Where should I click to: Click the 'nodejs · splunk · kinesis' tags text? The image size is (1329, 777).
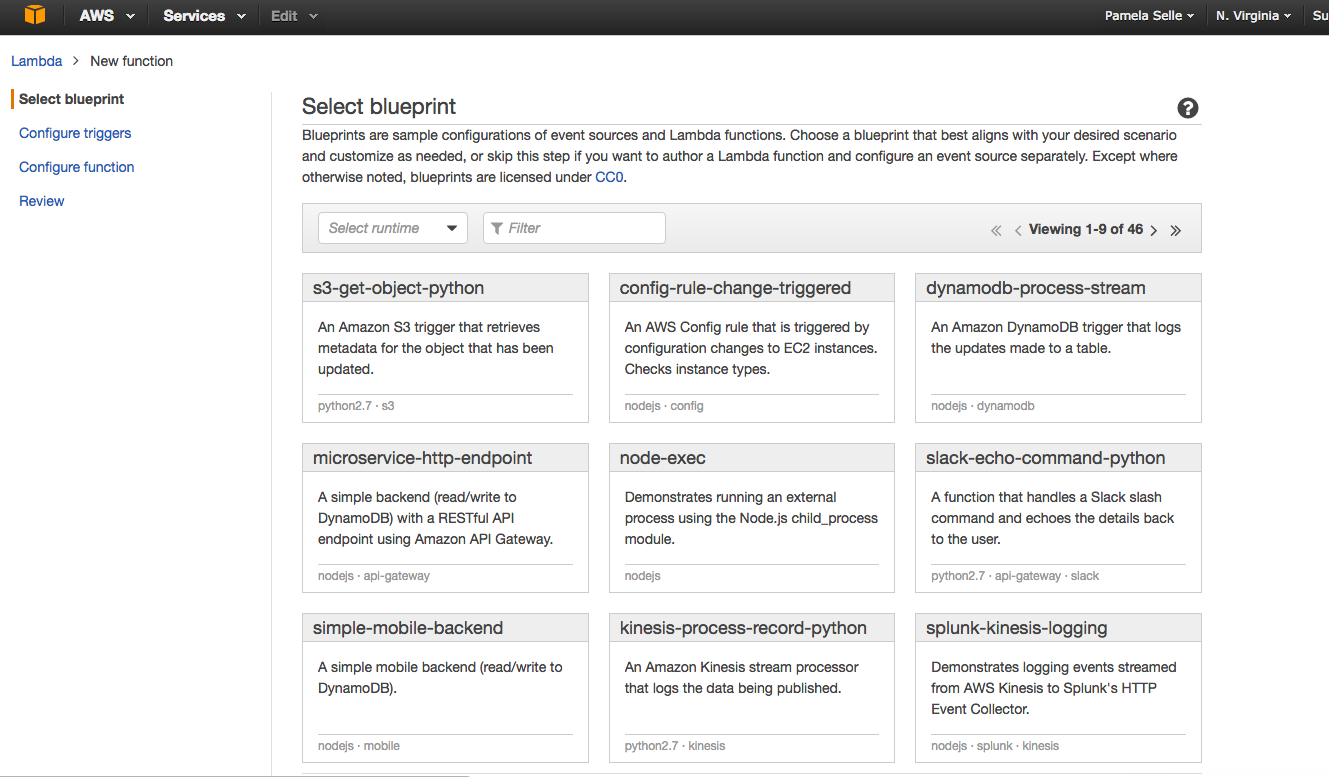point(995,746)
